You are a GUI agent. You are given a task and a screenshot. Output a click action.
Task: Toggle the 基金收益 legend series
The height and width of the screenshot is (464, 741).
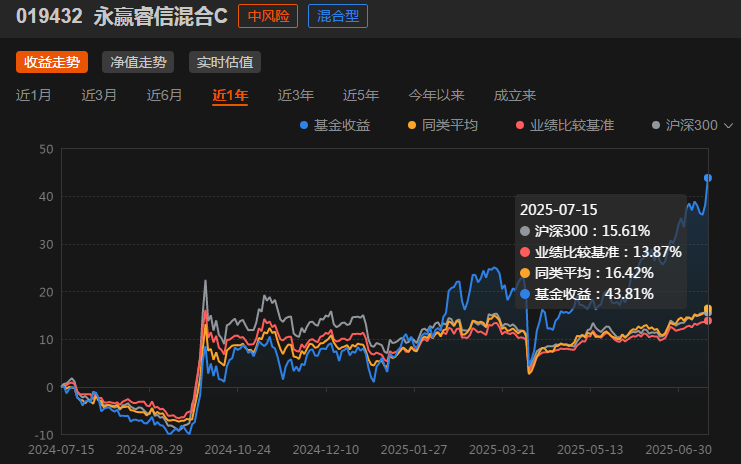336,125
